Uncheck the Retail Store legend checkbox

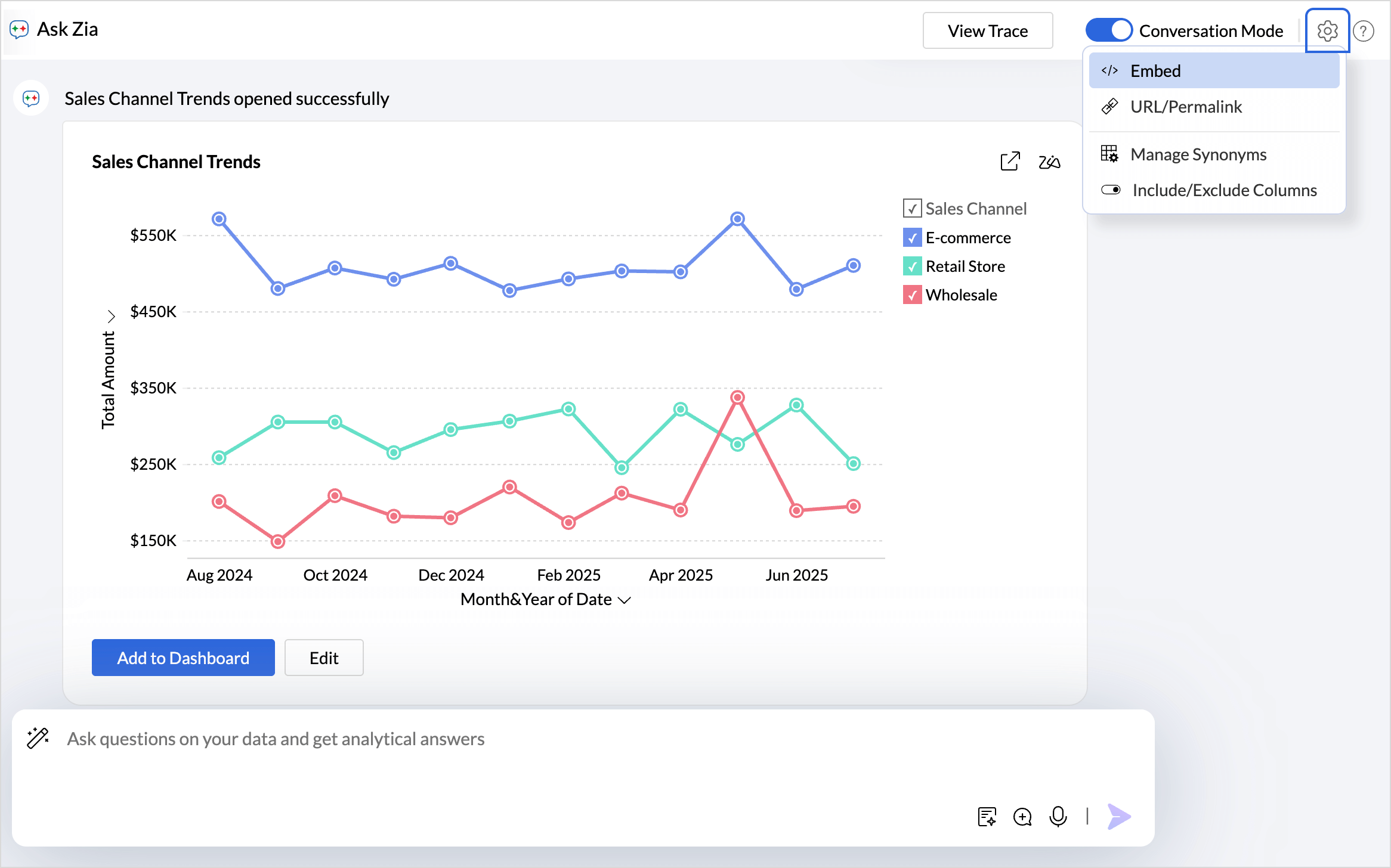(x=912, y=266)
